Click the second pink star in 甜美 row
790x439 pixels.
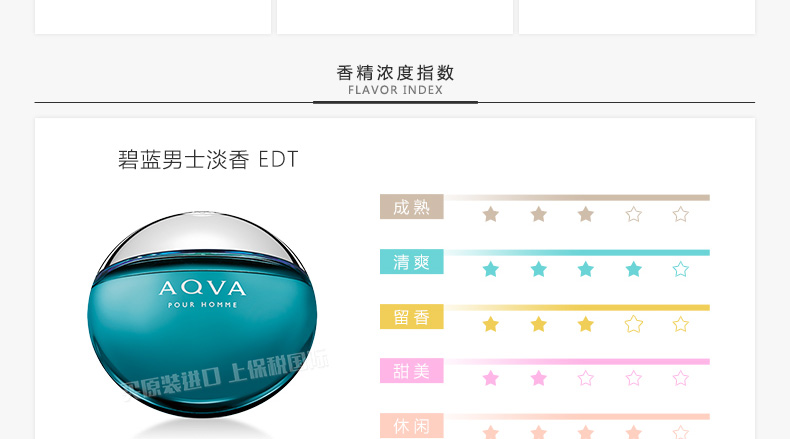(x=539, y=378)
